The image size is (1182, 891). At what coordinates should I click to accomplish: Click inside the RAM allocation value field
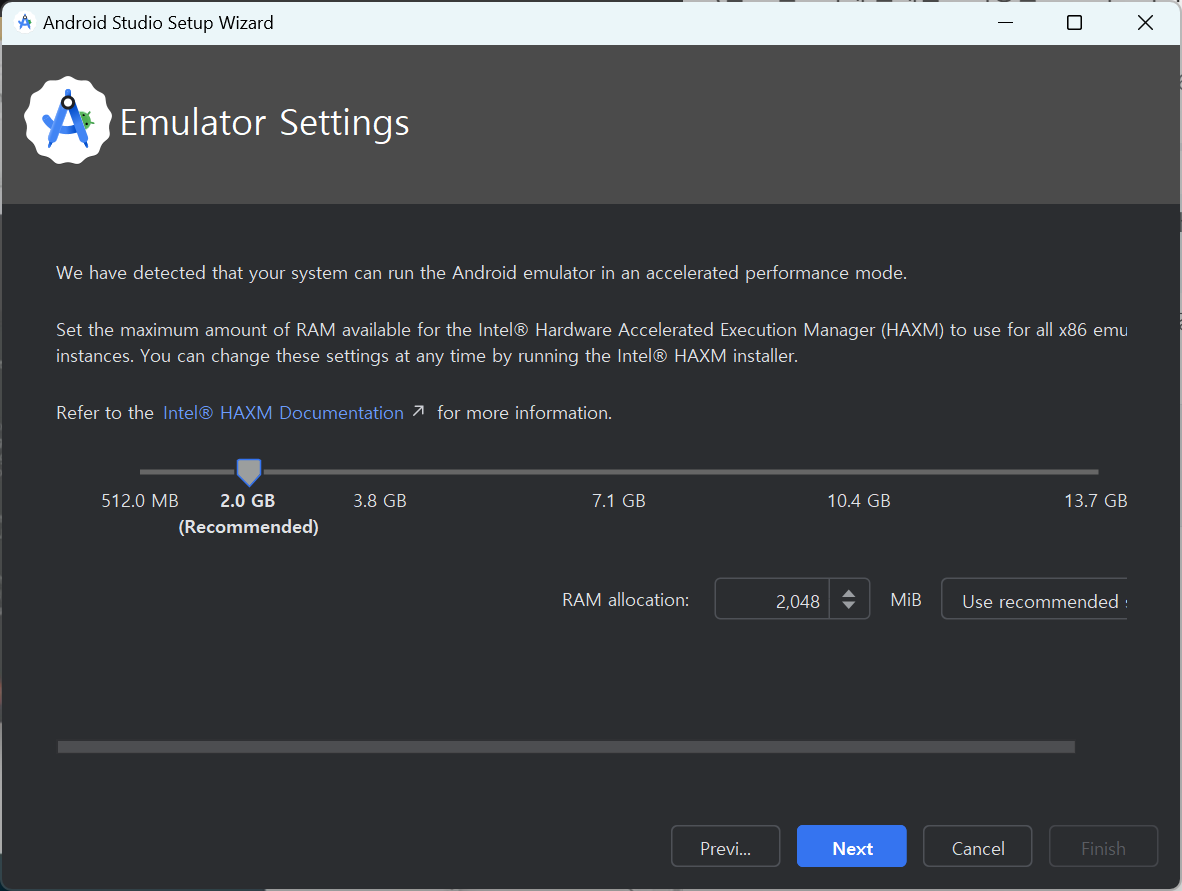coord(772,599)
